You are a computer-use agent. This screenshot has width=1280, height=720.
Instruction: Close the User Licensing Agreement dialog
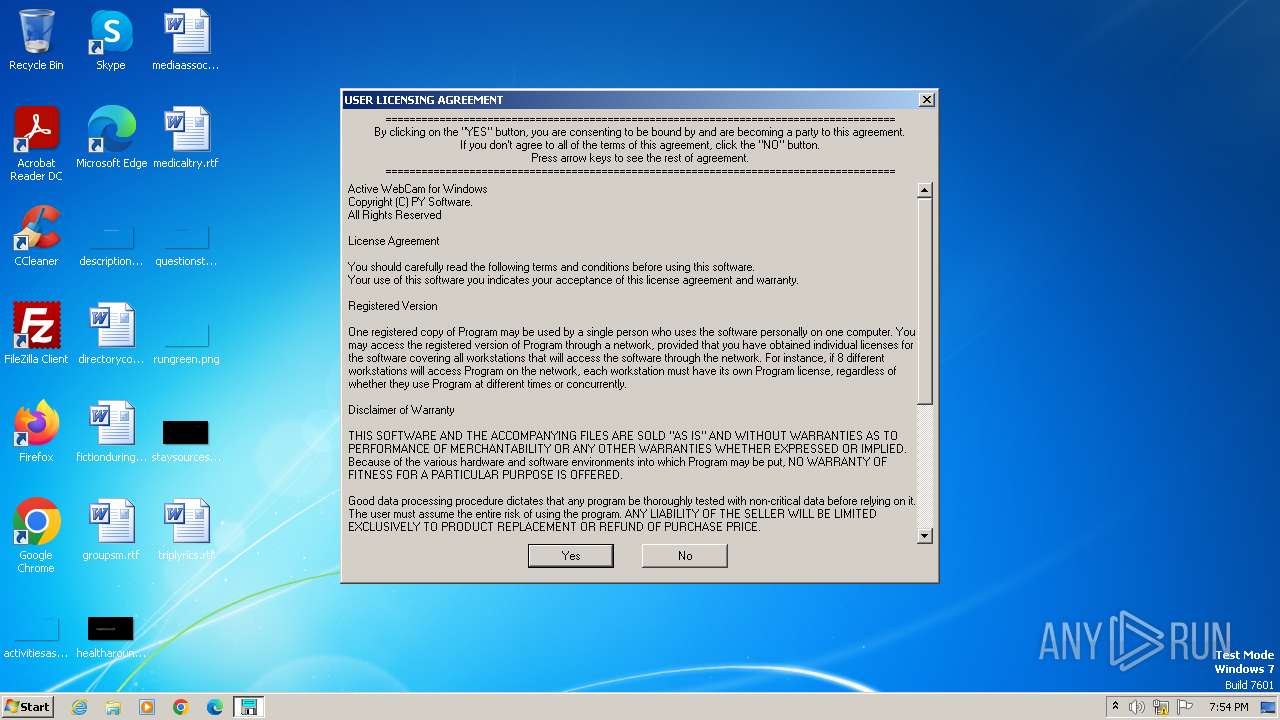click(x=926, y=99)
